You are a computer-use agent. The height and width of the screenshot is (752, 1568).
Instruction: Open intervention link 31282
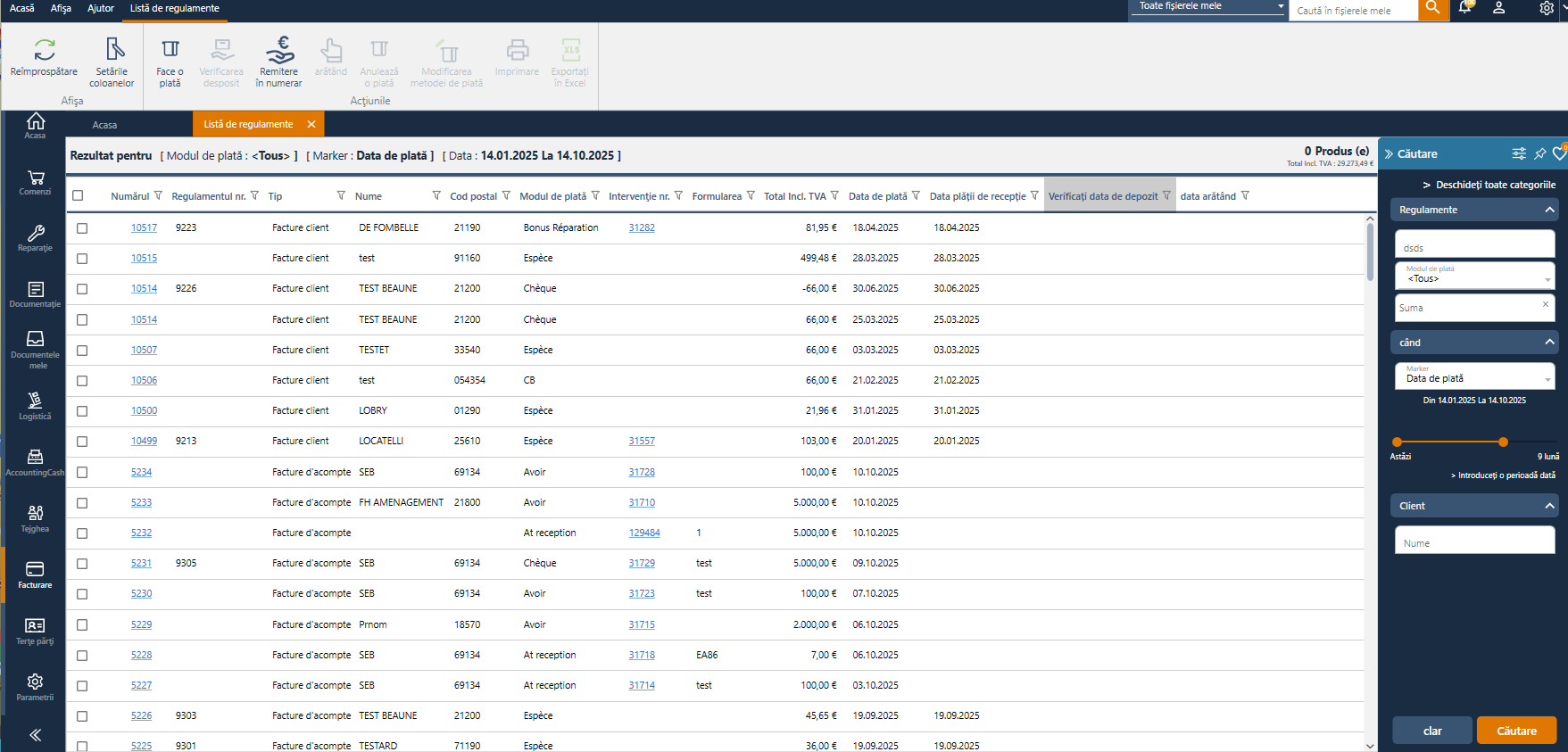pos(642,227)
